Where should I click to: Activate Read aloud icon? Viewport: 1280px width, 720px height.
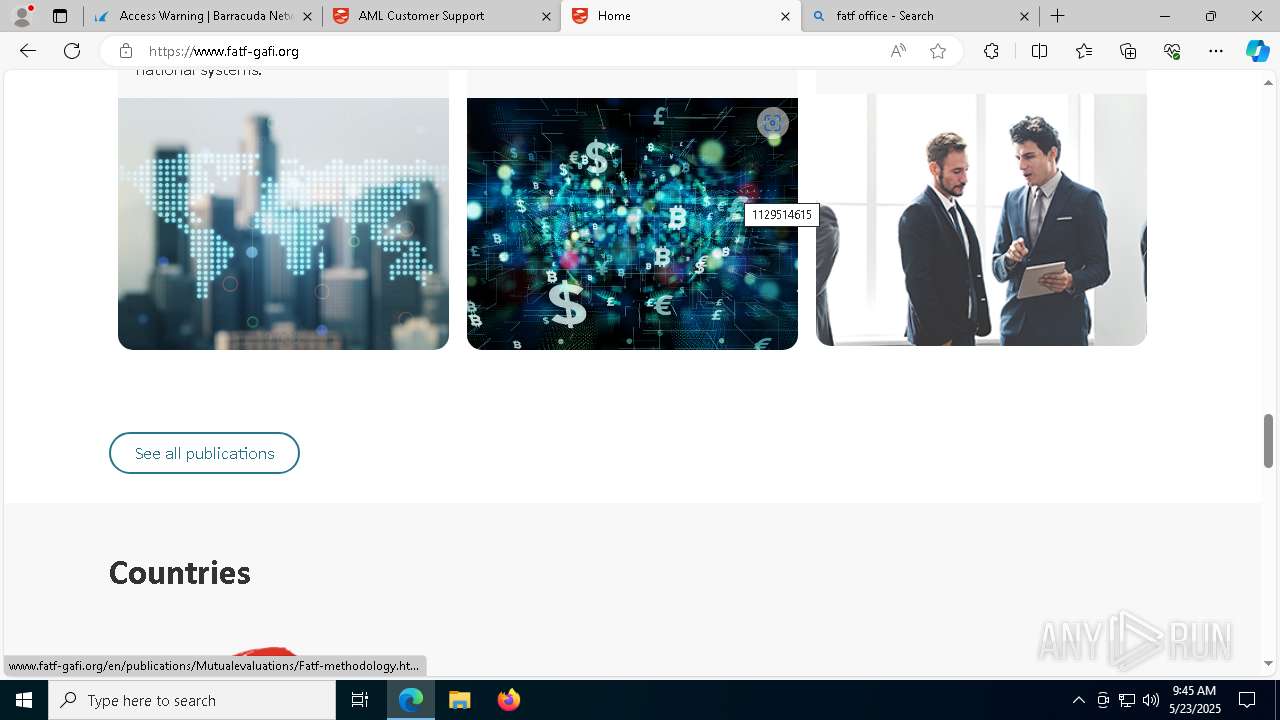[898, 51]
